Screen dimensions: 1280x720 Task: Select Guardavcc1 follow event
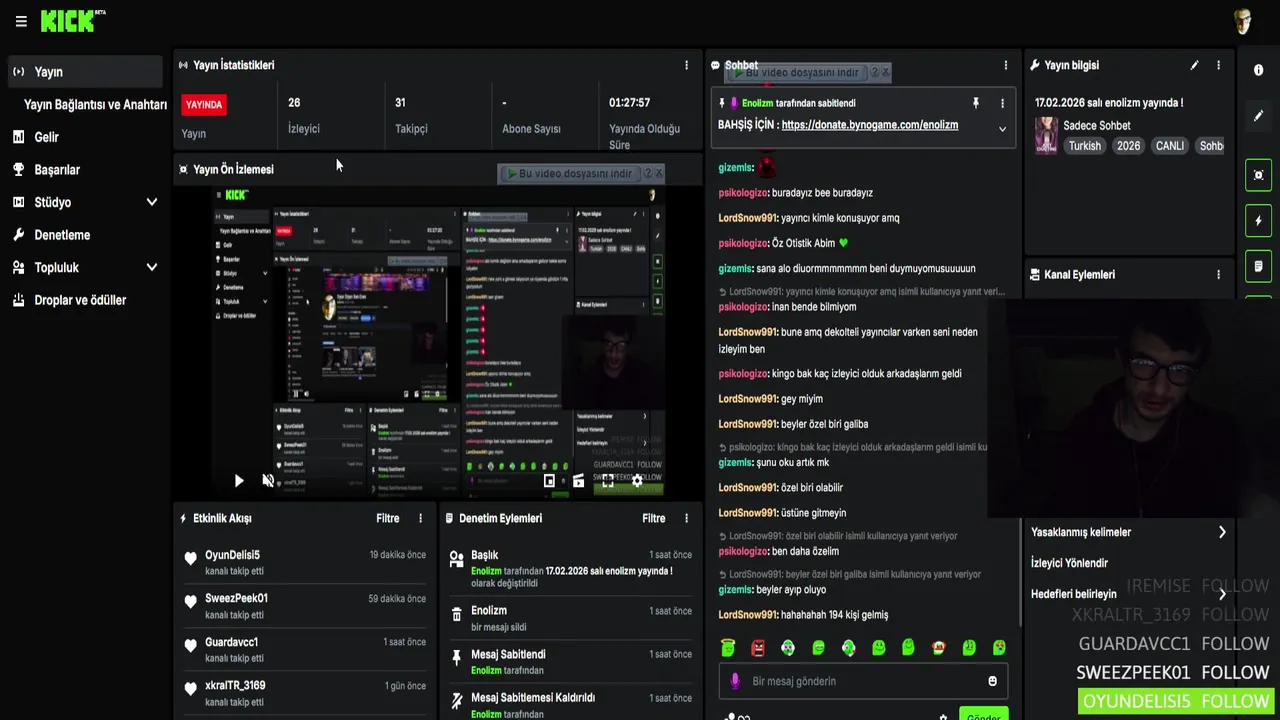[x=305, y=649]
